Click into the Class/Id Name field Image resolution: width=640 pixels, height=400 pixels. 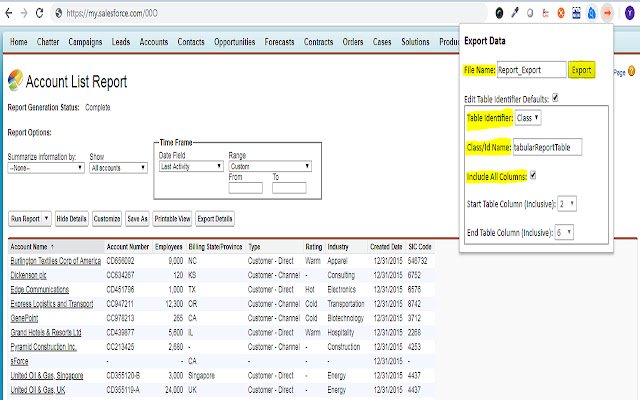547,147
